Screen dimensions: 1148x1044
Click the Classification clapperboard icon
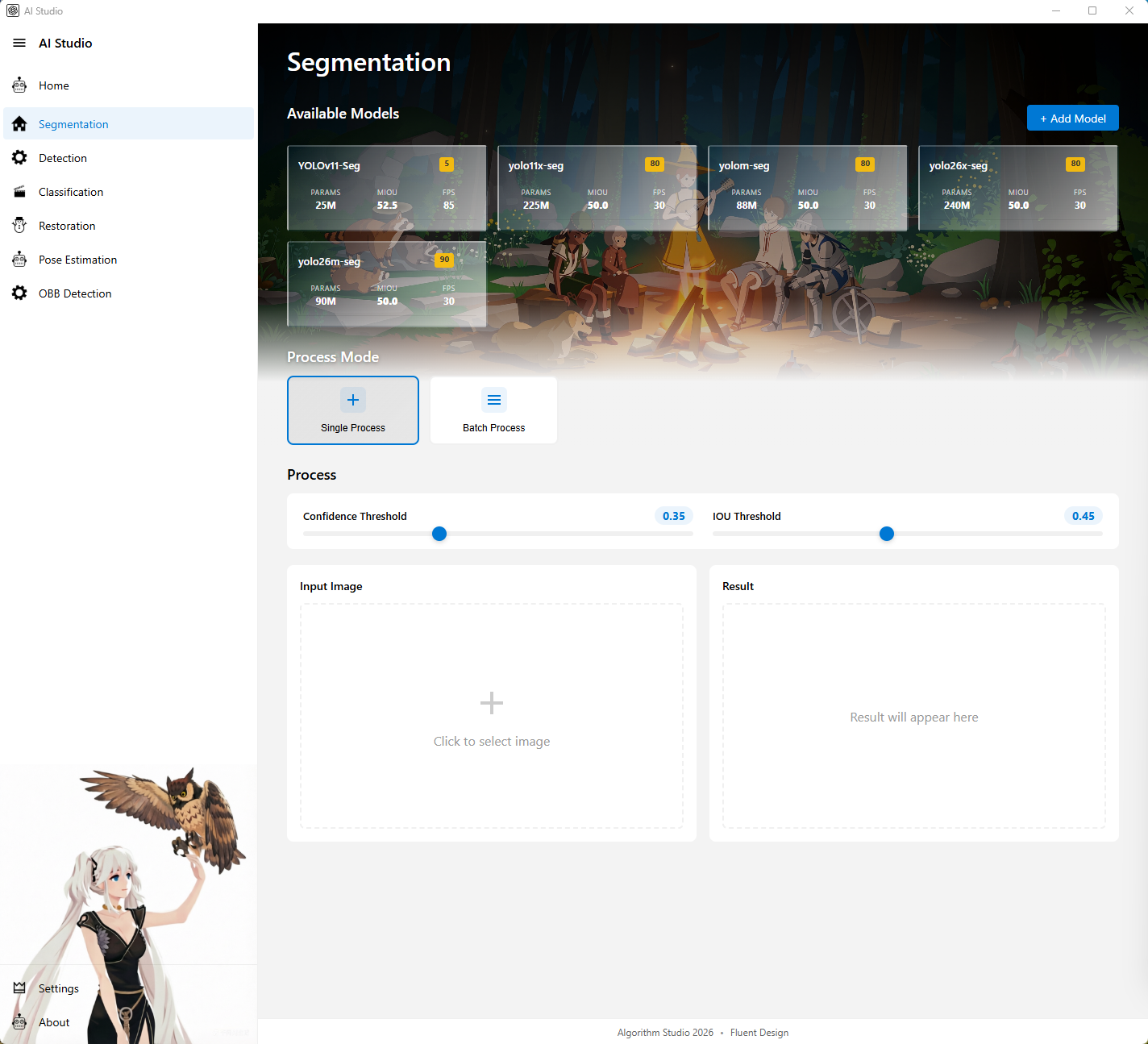[x=19, y=192]
